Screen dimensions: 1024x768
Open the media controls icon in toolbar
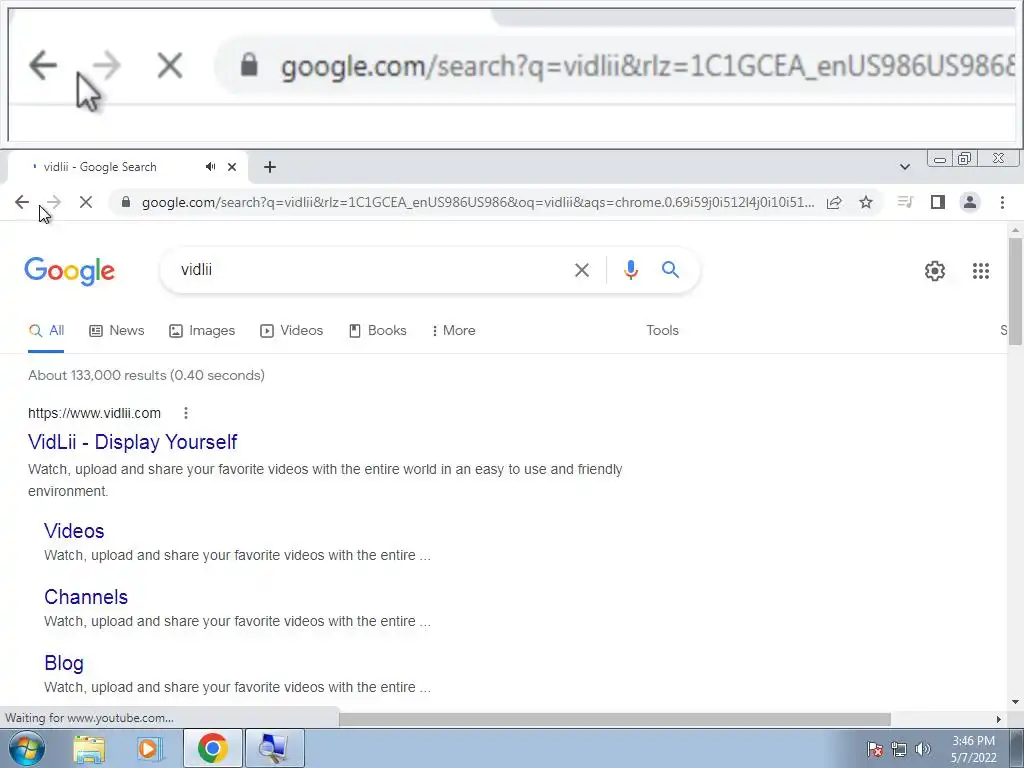pyautogui.click(x=904, y=202)
